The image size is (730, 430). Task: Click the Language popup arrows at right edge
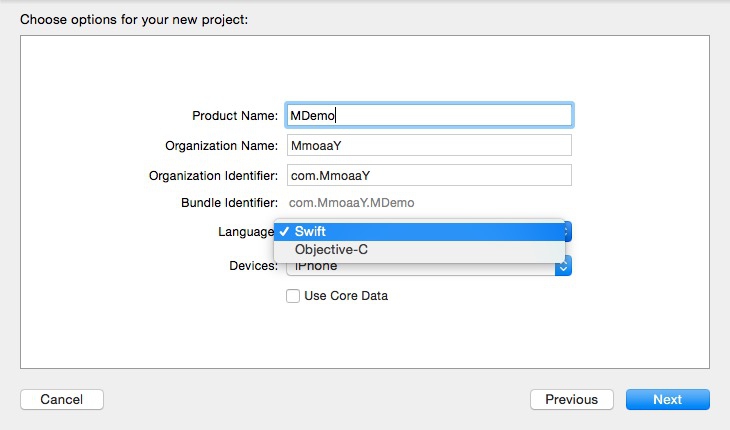pyautogui.click(x=566, y=231)
